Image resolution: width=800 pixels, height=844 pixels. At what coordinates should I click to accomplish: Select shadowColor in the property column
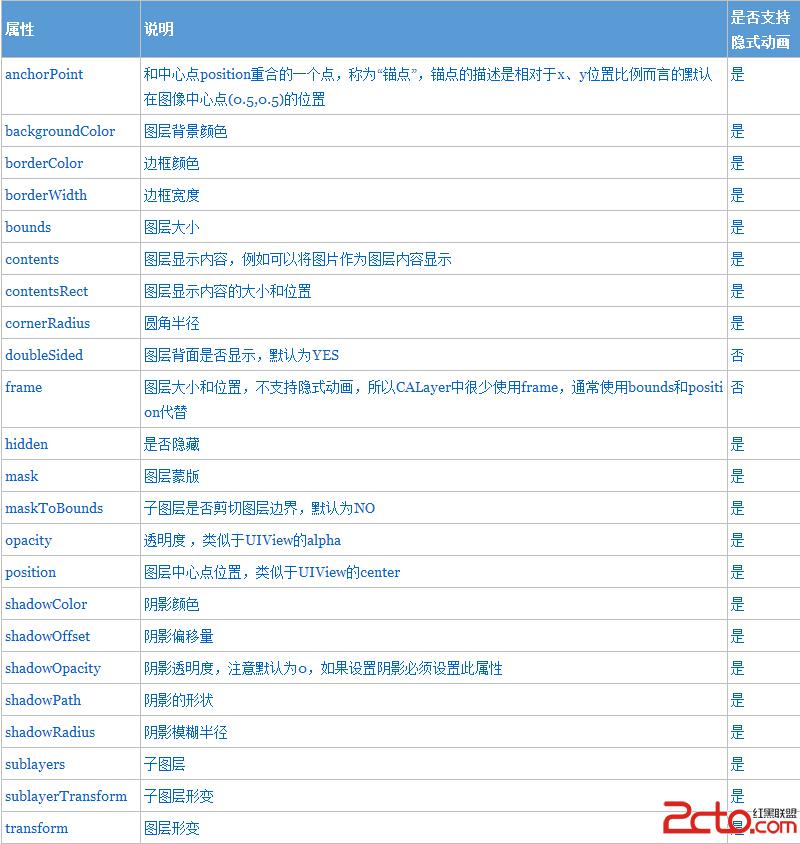point(46,604)
